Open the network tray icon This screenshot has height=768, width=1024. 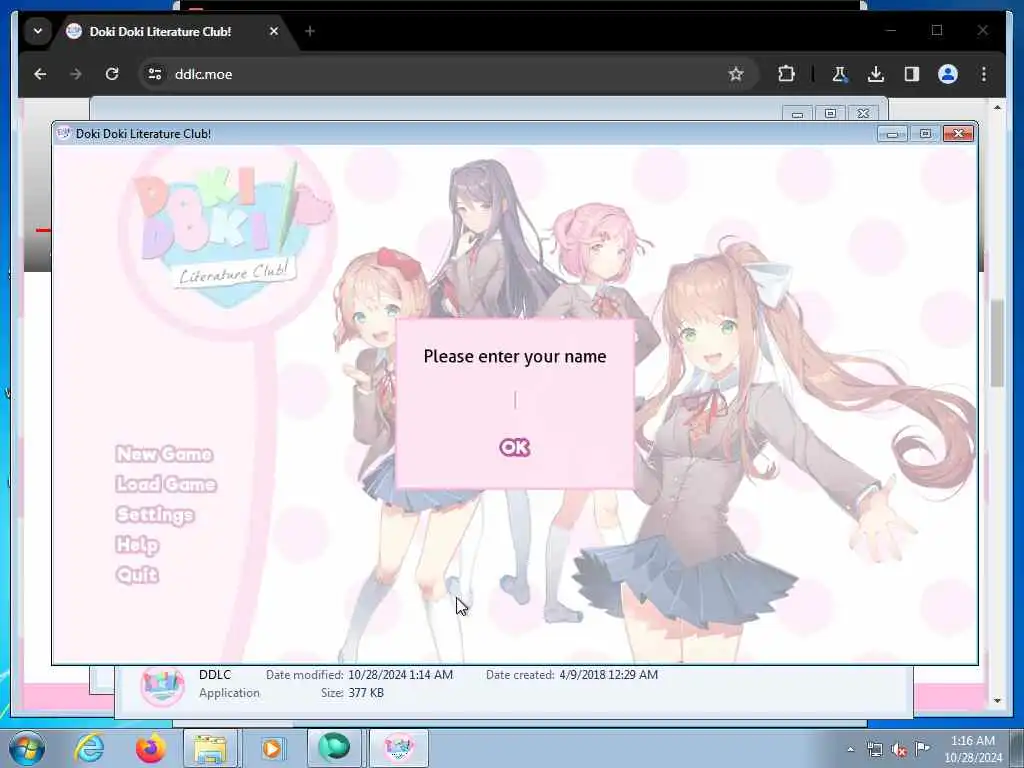coord(874,750)
